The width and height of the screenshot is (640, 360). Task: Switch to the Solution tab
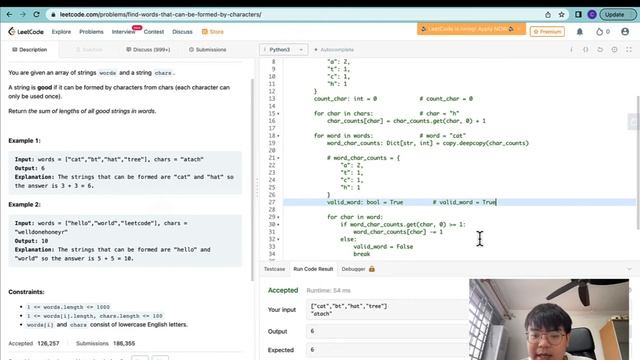[x=89, y=49]
